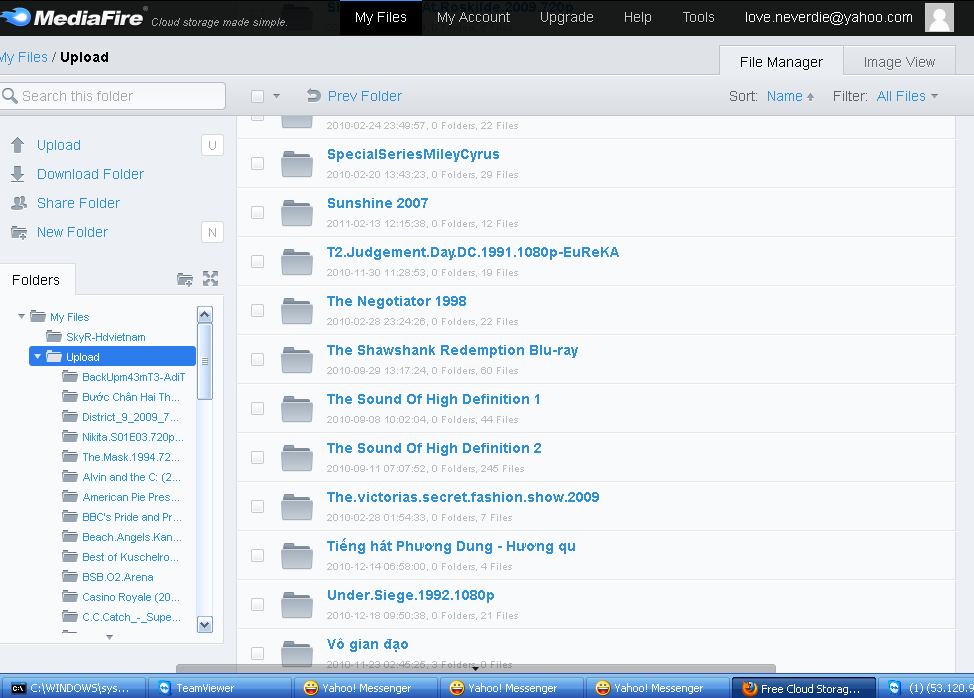Open C:\WINDOWS\sys command prompt in taskbar
Screen dimensions: 974x698
pos(73,688)
